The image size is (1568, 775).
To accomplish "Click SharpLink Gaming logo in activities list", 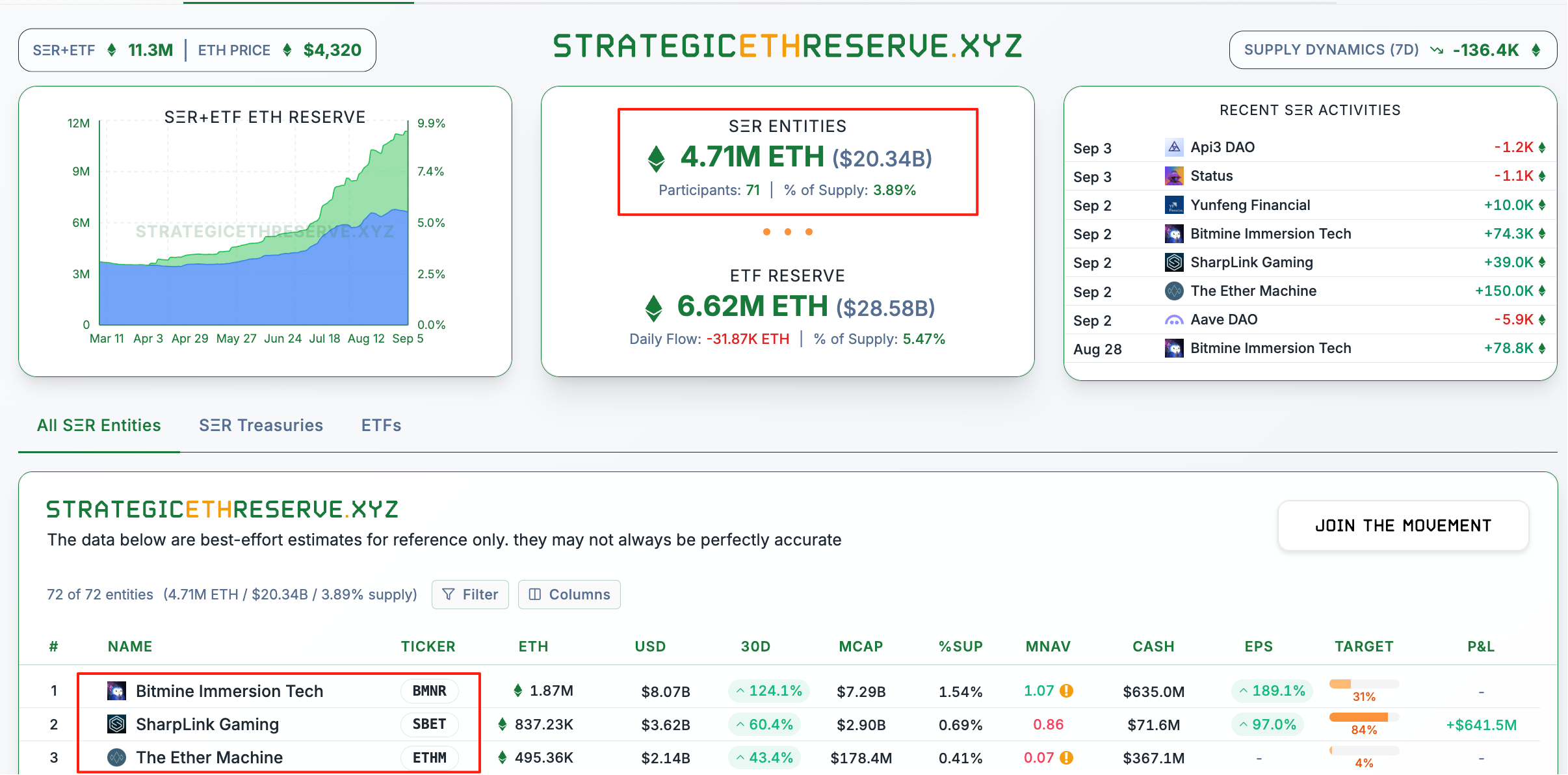I will pyautogui.click(x=1173, y=263).
